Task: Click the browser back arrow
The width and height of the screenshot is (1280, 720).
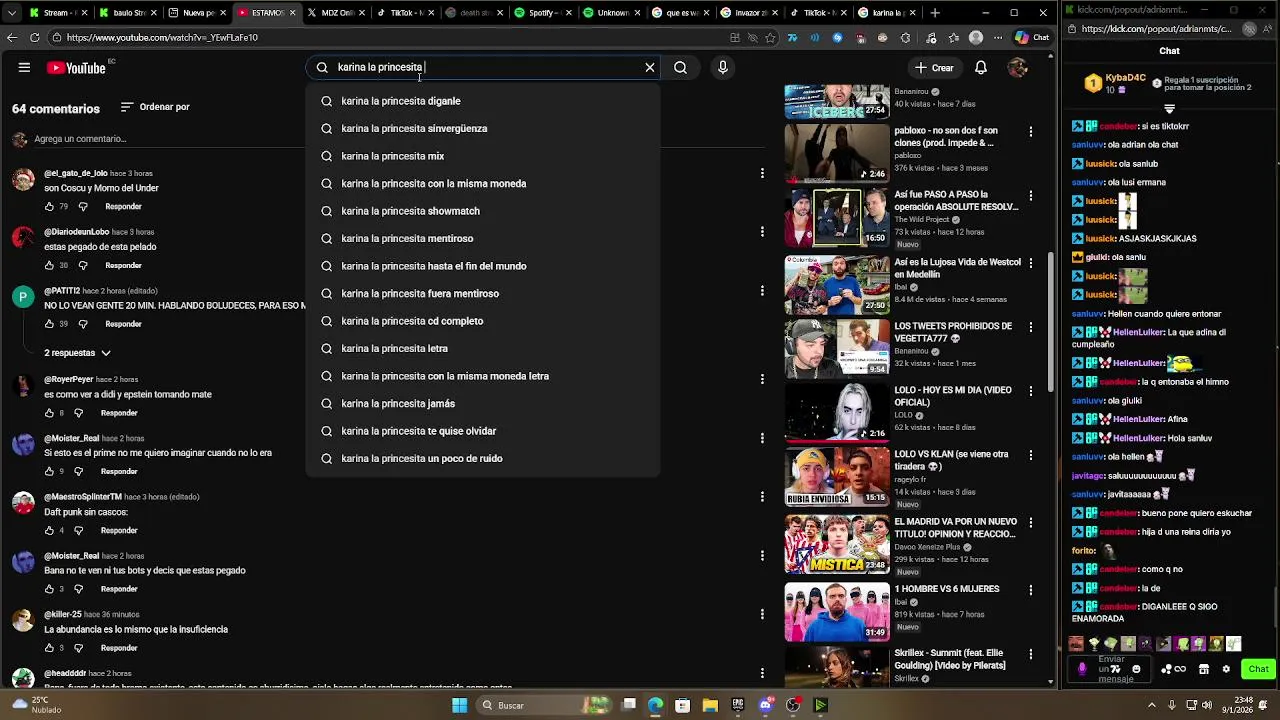Action: [11, 38]
